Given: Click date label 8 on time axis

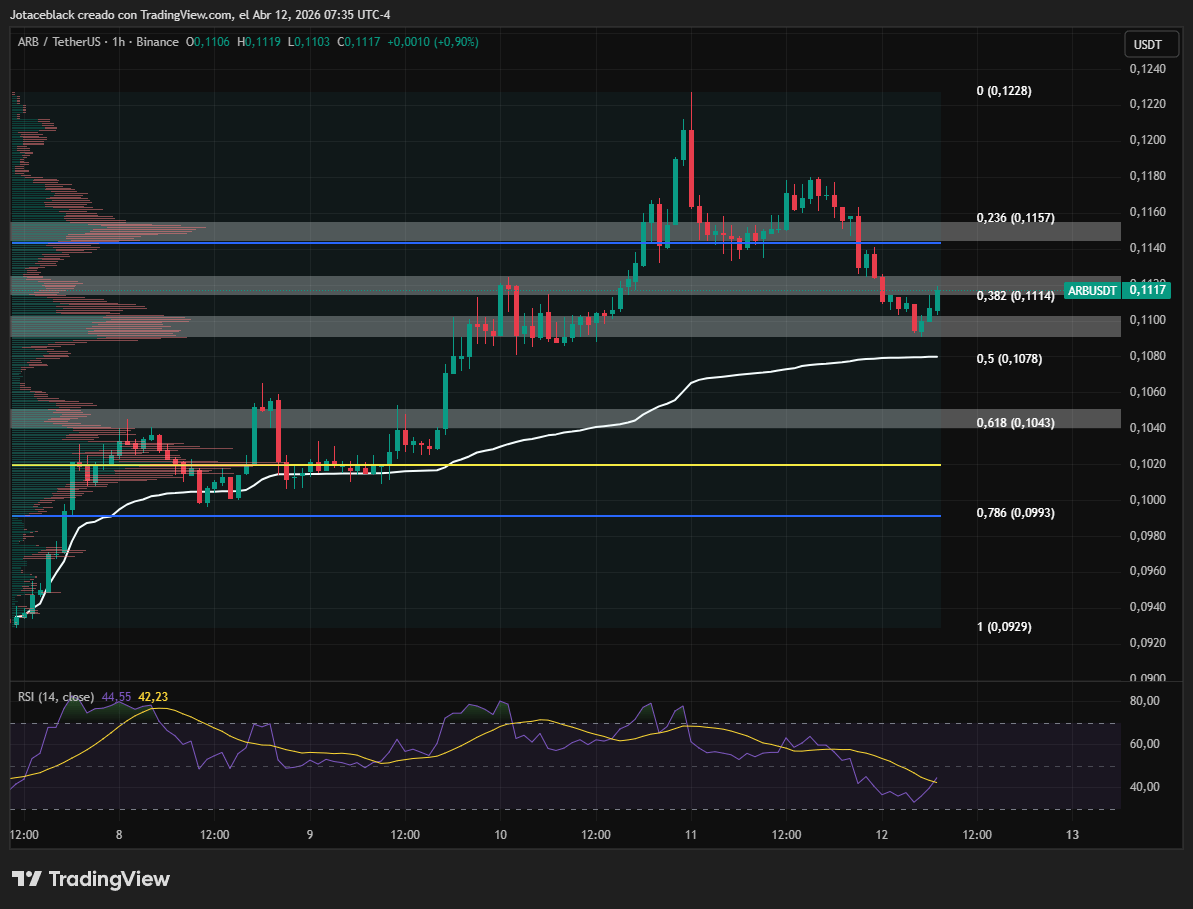Looking at the screenshot, I should tap(119, 834).
